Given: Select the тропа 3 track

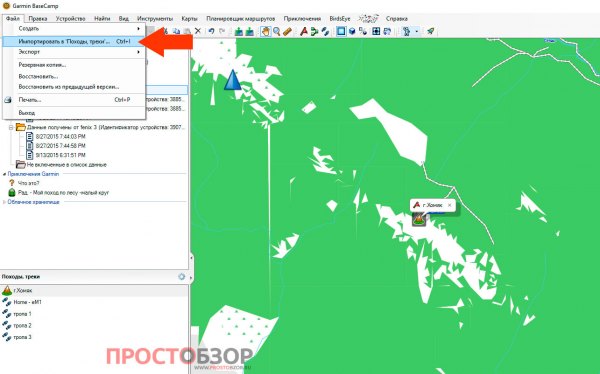Looking at the screenshot, I should pyautogui.click(x=94, y=337).
